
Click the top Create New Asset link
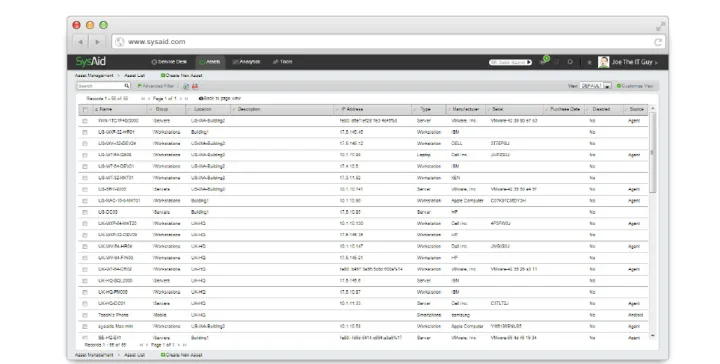(181, 75)
